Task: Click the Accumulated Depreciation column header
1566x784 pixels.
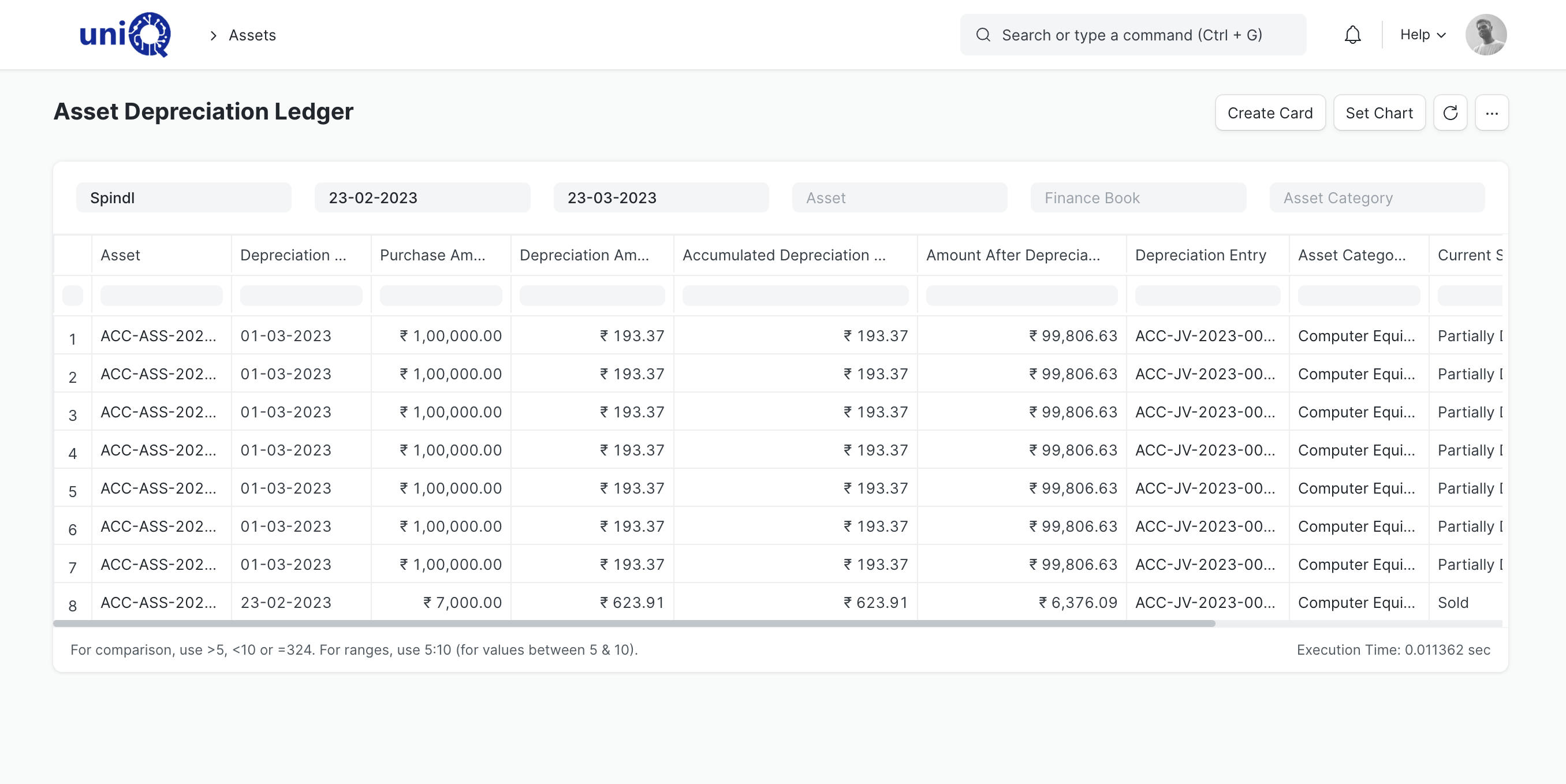Action: 795,255
